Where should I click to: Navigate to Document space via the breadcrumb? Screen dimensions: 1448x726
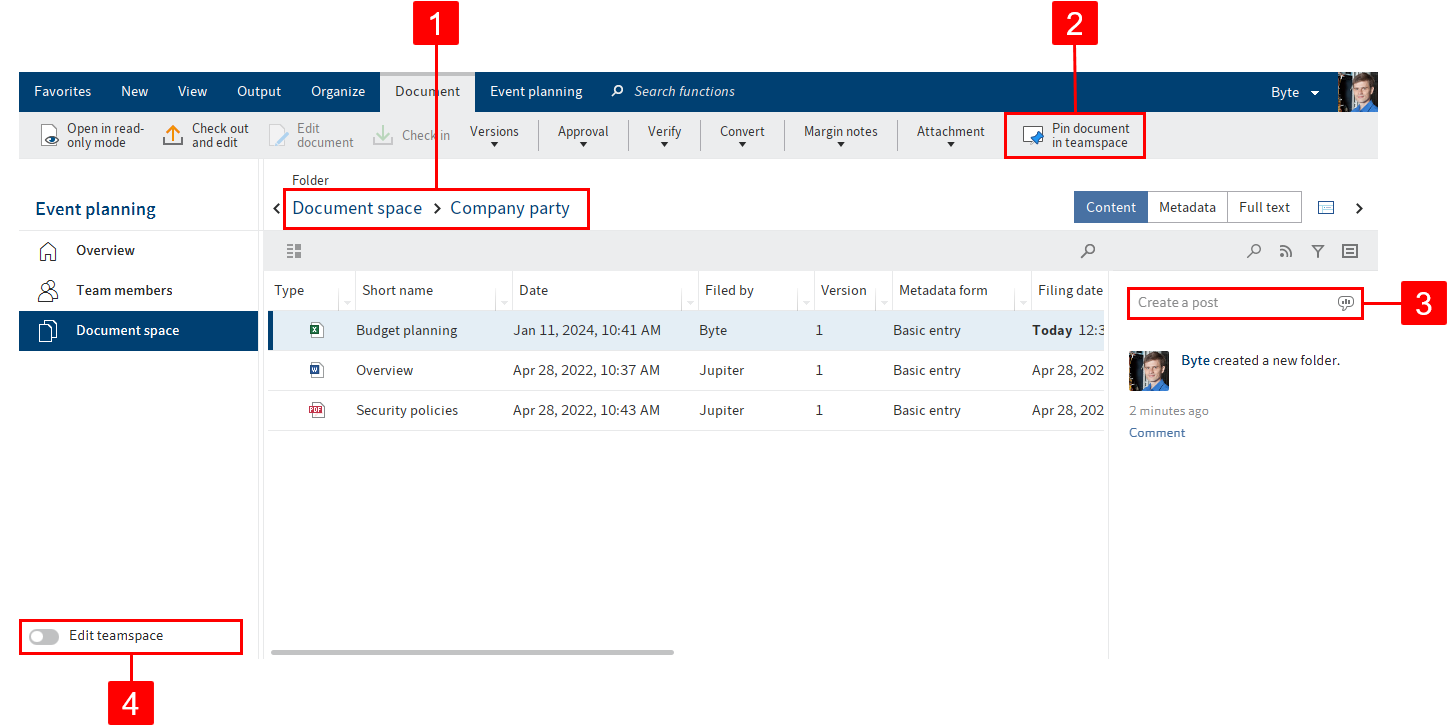coord(357,208)
